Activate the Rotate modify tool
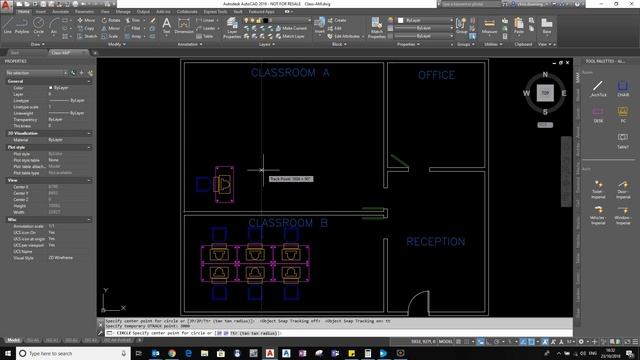This screenshot has width=640, height=360. [x=111, y=20]
